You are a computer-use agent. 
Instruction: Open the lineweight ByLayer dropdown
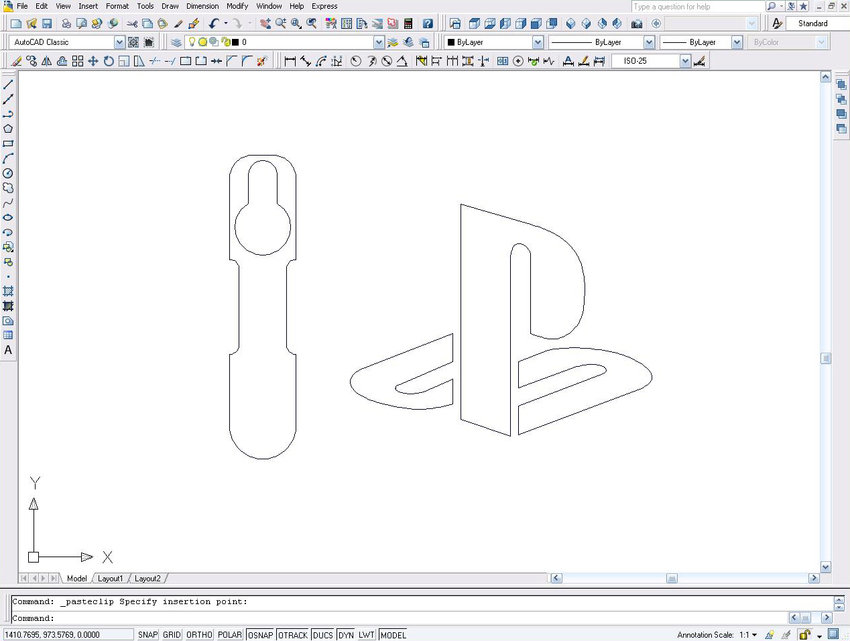(737, 42)
